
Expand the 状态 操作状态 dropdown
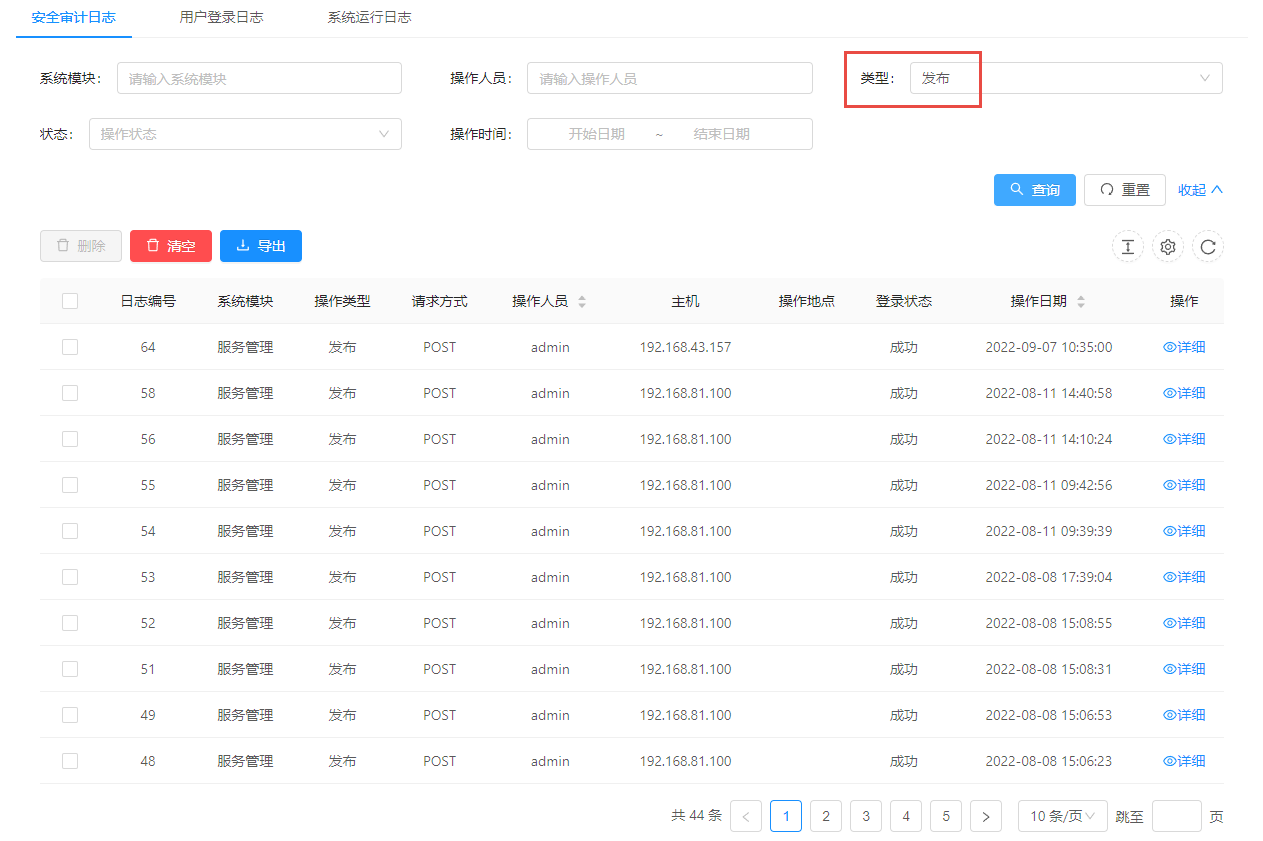pos(245,134)
